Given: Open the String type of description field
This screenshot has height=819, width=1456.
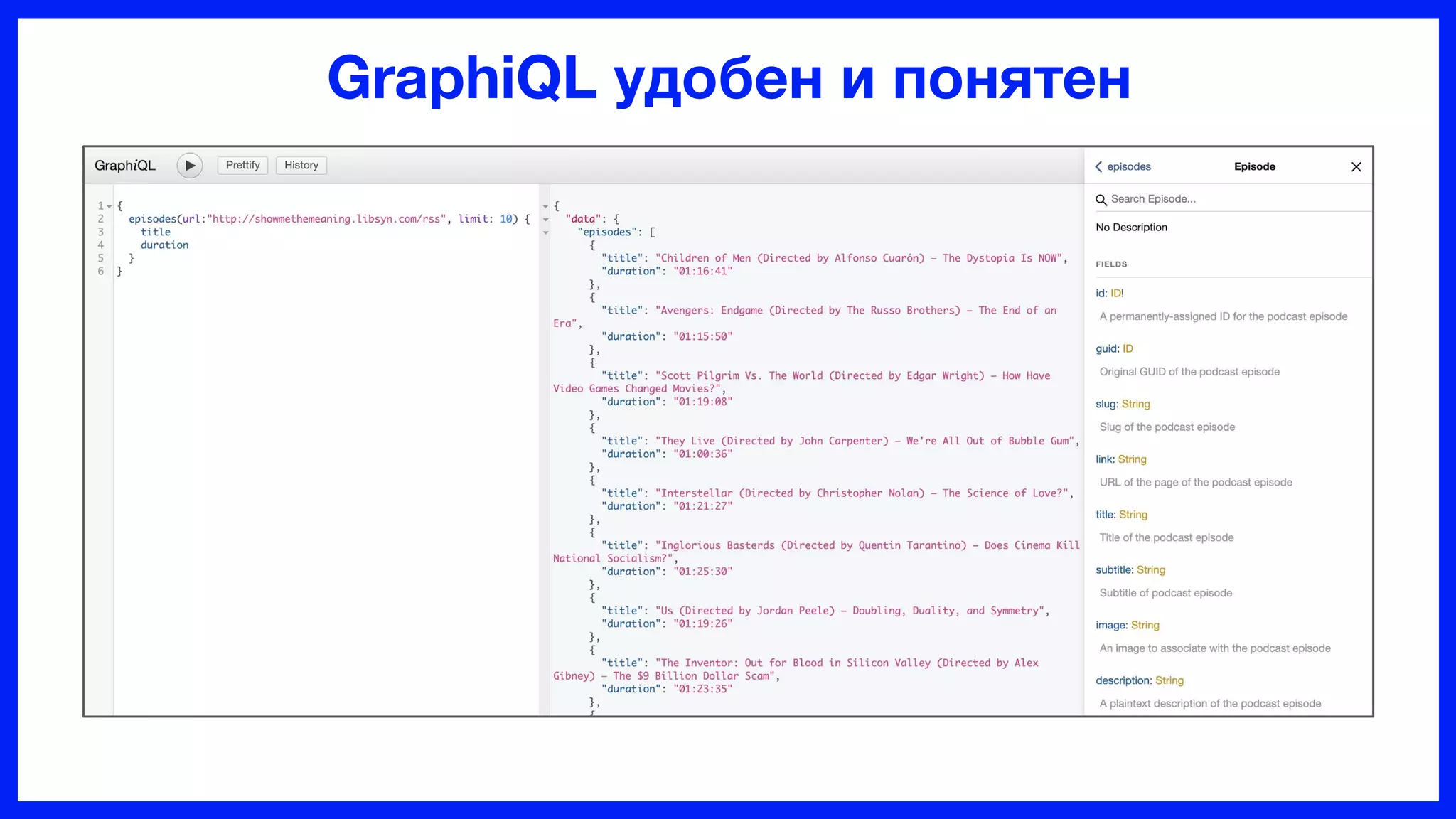Looking at the screenshot, I should (x=1169, y=681).
